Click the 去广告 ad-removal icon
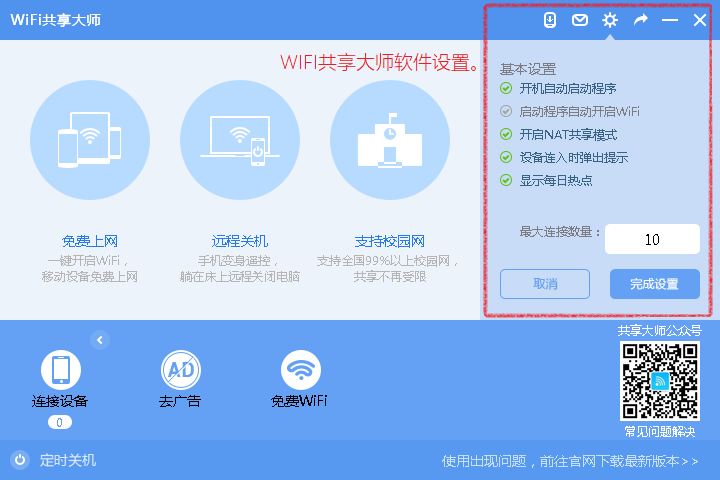Image resolution: width=720 pixels, height=480 pixels. click(x=180, y=370)
